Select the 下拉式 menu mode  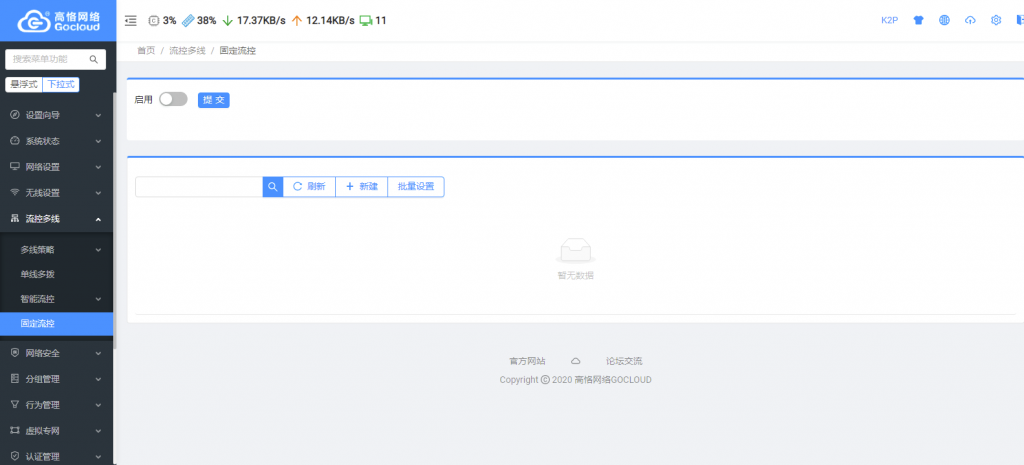pyautogui.click(x=62, y=84)
